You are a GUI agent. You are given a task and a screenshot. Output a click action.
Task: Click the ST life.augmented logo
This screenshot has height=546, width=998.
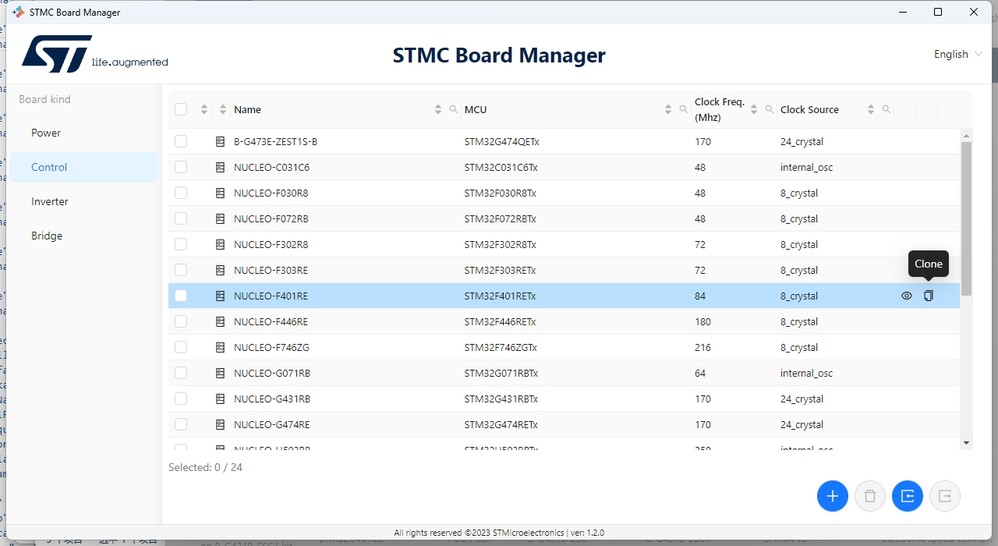pyautogui.click(x=95, y=54)
